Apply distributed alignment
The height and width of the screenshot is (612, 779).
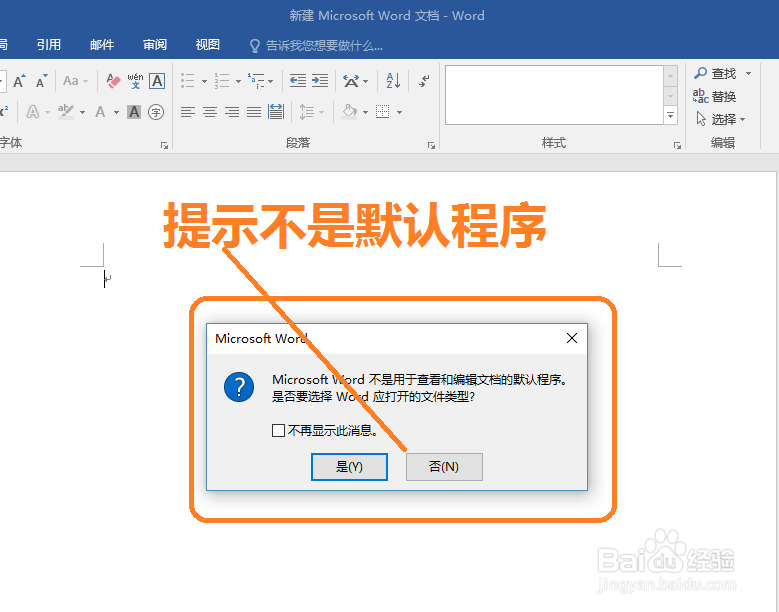276,112
